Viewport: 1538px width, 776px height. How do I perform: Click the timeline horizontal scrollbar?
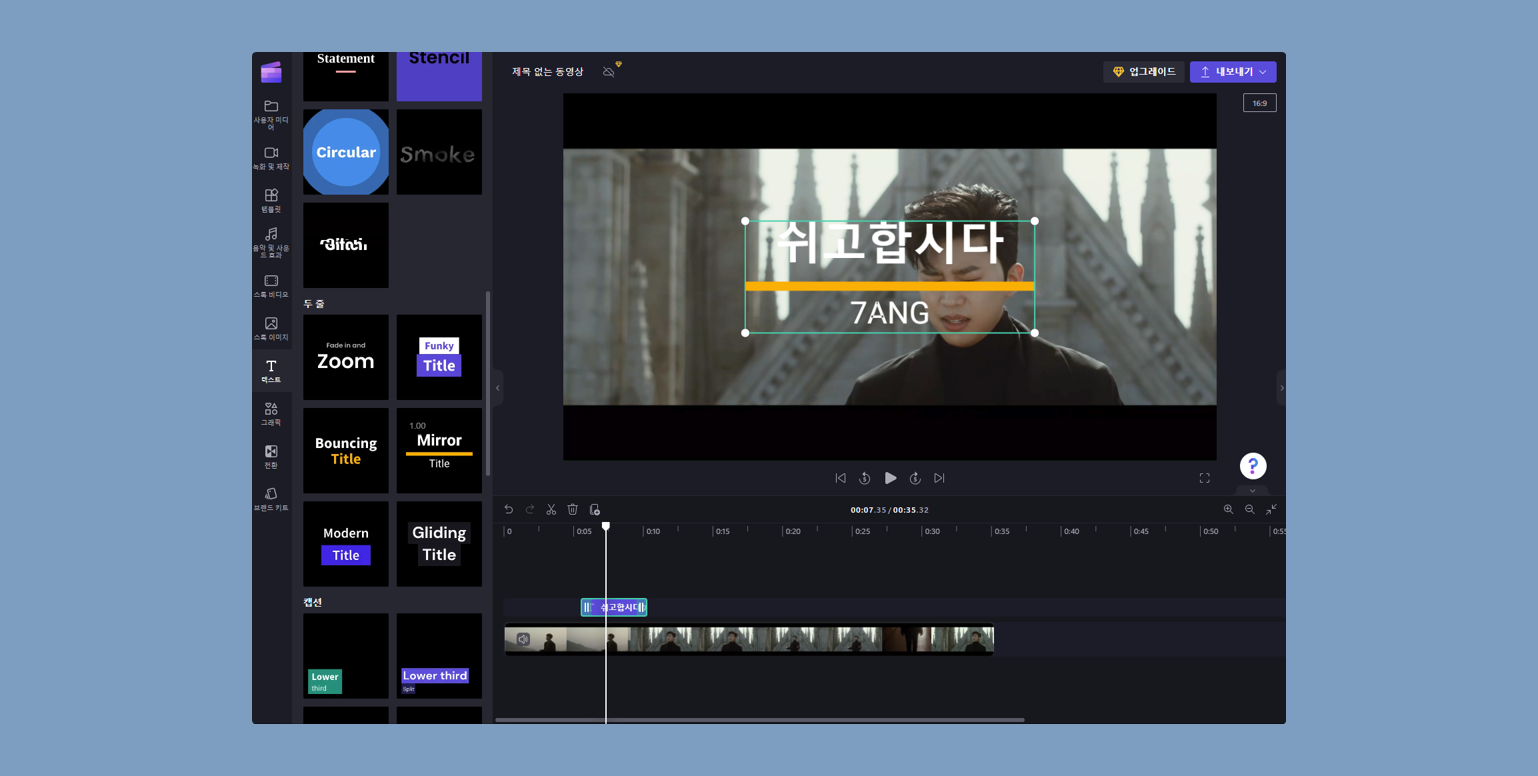(x=760, y=720)
